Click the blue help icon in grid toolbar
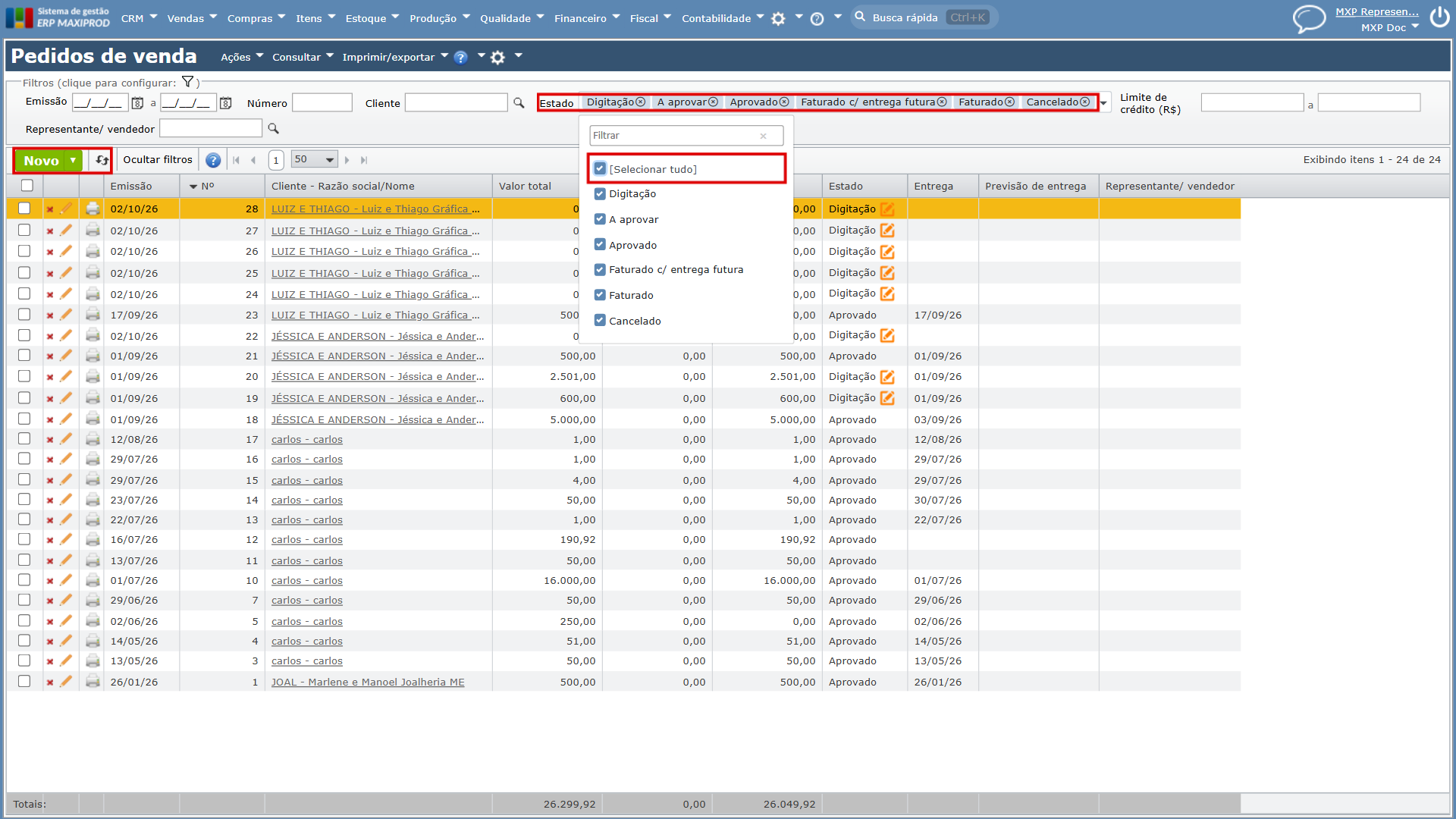The image size is (1456, 819). [213, 160]
